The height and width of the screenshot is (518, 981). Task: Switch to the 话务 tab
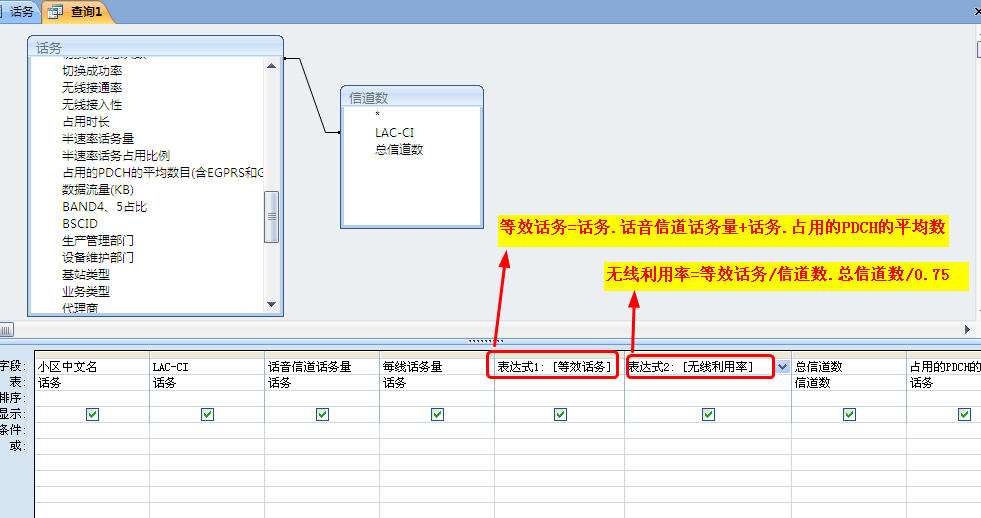coord(22,12)
